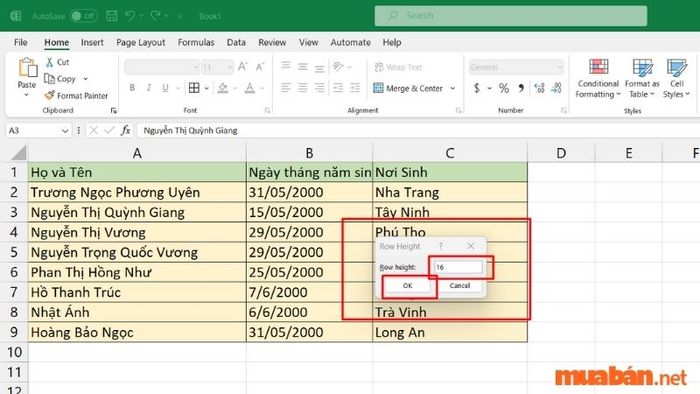The image size is (700, 394).
Task: Switch to Formulas tab
Action: coord(196,42)
